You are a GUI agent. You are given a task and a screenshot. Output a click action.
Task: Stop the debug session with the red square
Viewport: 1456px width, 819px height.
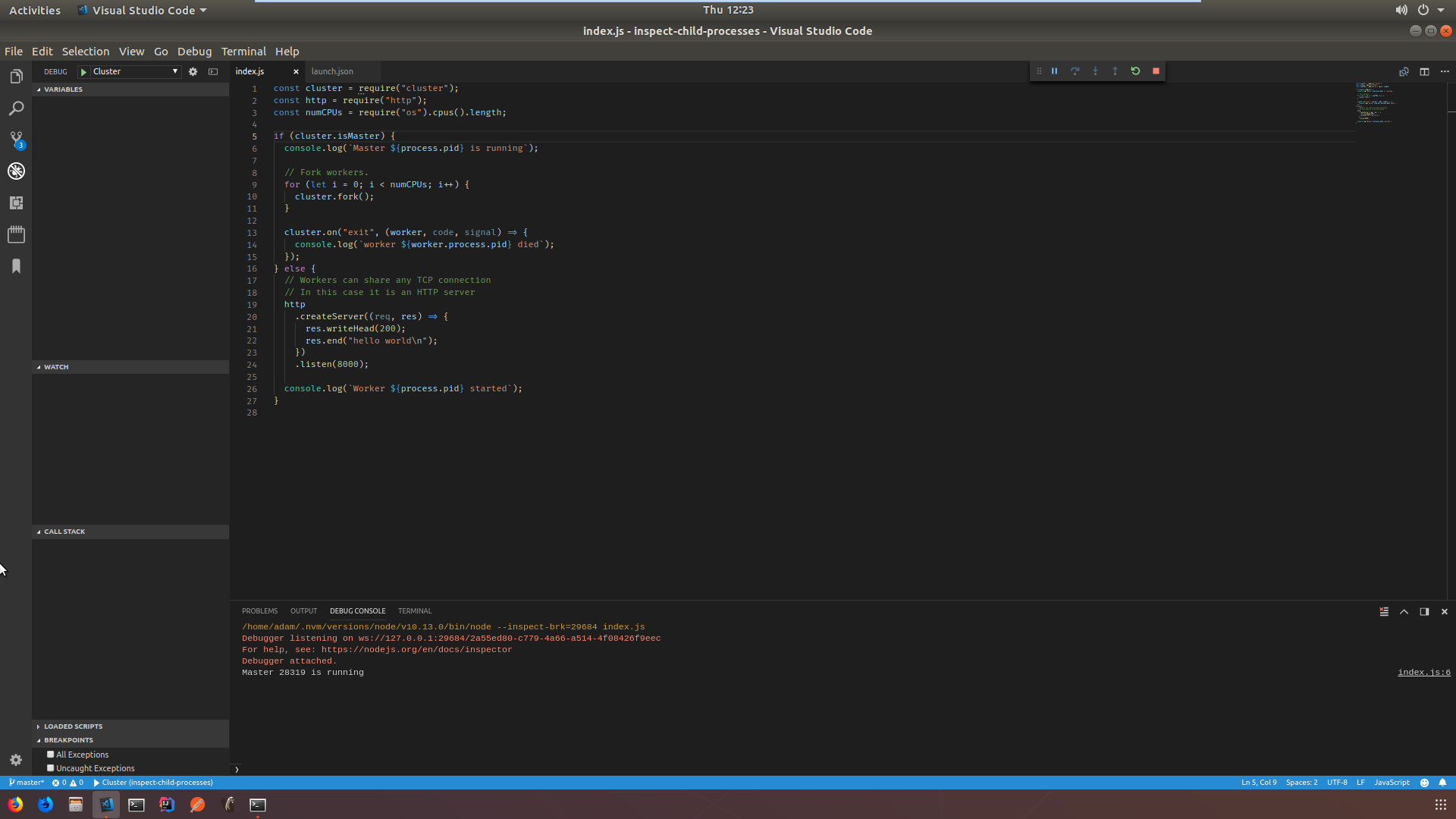[1156, 71]
